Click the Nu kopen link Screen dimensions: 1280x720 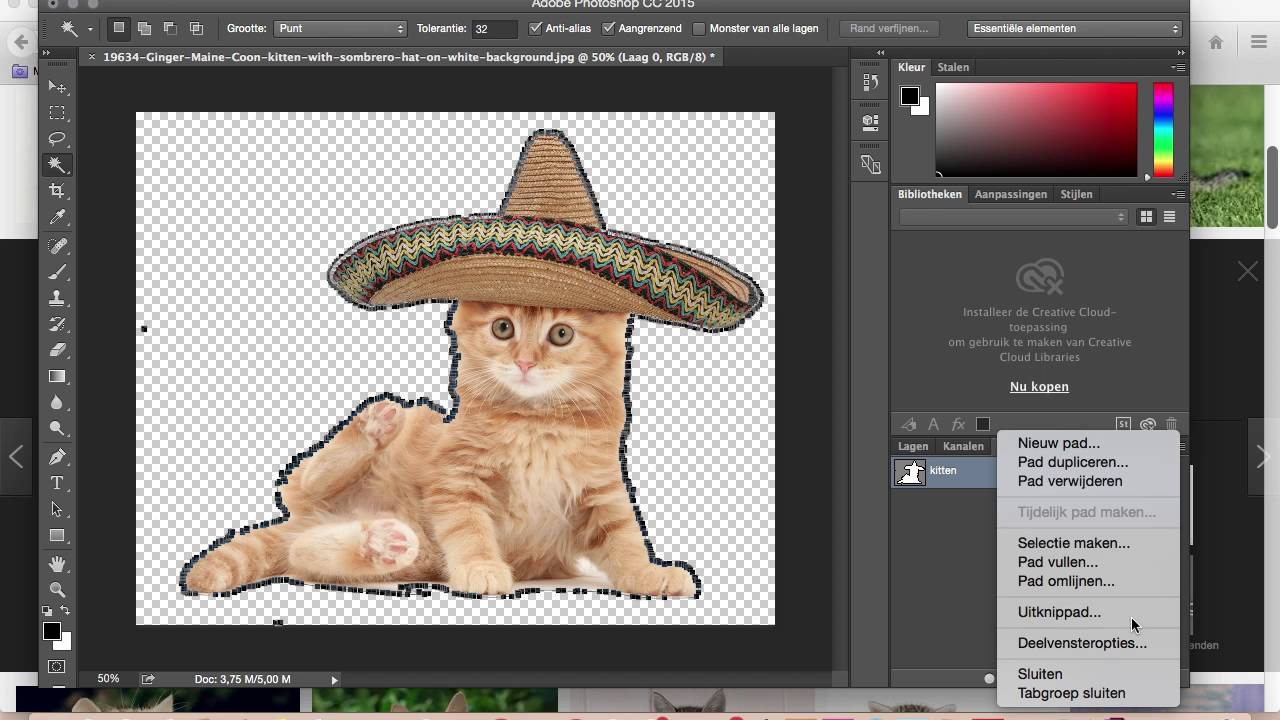tap(1039, 387)
